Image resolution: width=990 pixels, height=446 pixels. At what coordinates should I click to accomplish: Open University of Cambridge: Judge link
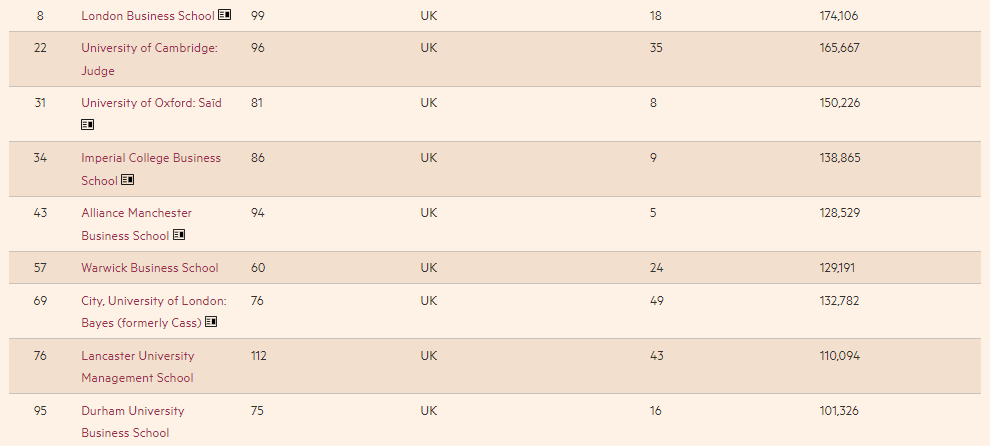pos(149,59)
